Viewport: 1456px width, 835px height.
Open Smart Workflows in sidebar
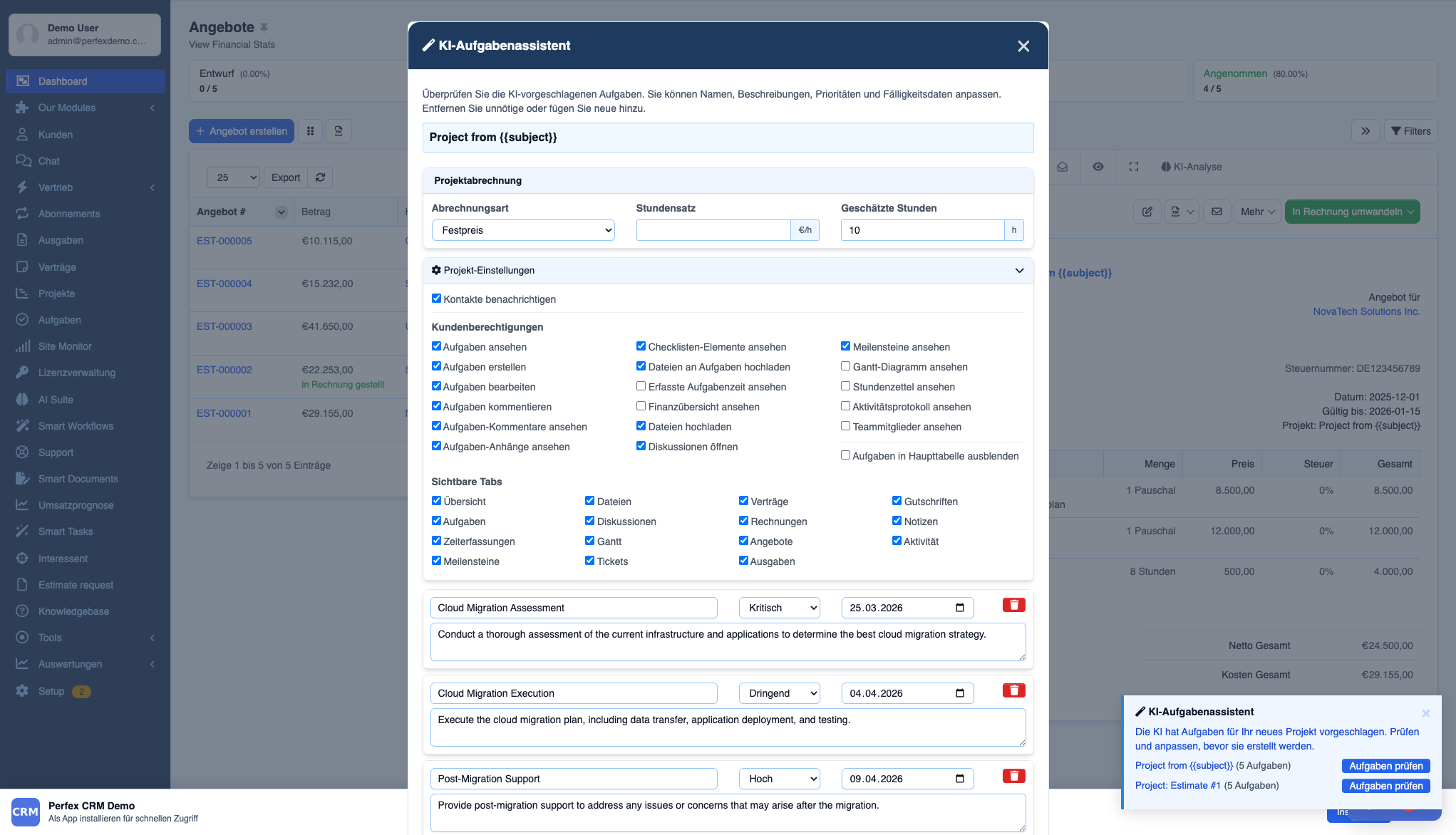tap(76, 426)
